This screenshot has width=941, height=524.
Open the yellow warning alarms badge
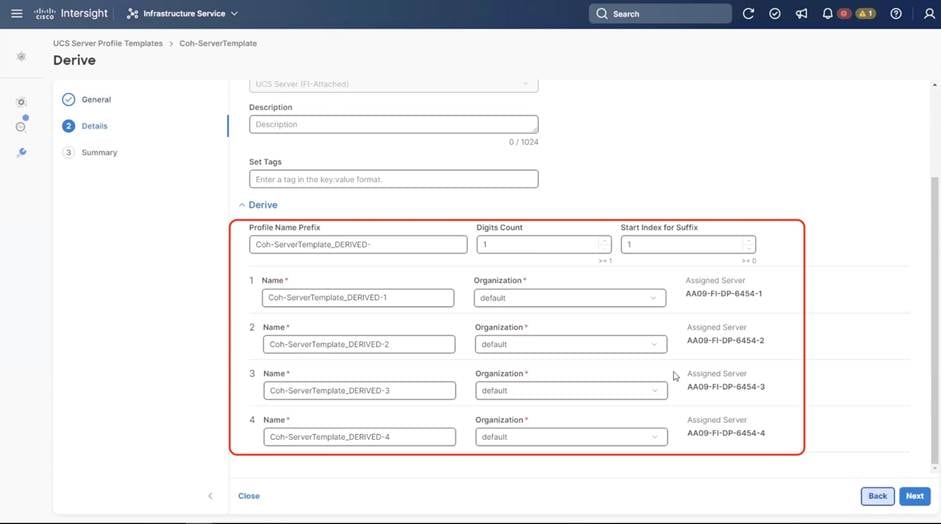click(865, 13)
